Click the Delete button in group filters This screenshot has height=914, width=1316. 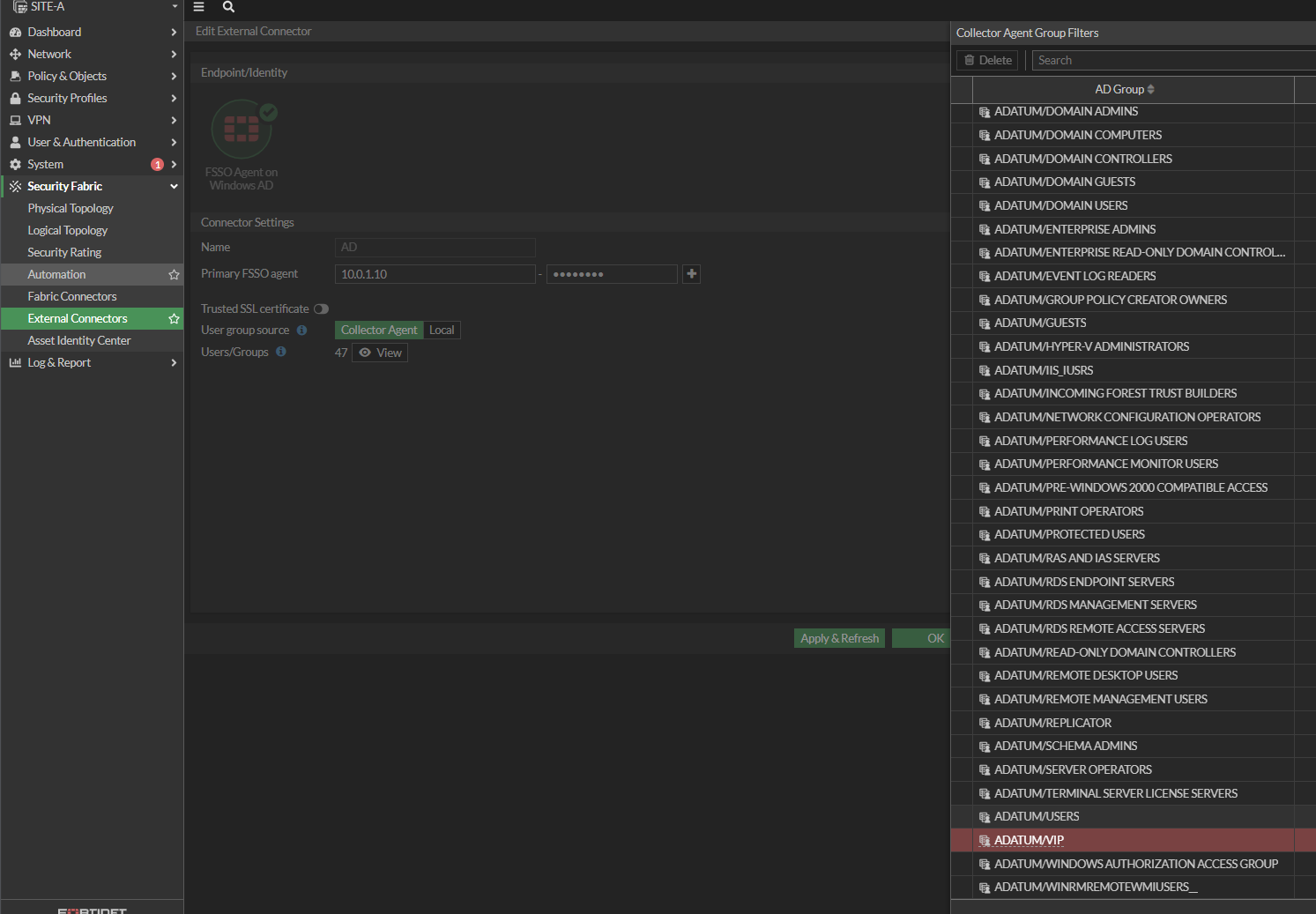coord(987,61)
